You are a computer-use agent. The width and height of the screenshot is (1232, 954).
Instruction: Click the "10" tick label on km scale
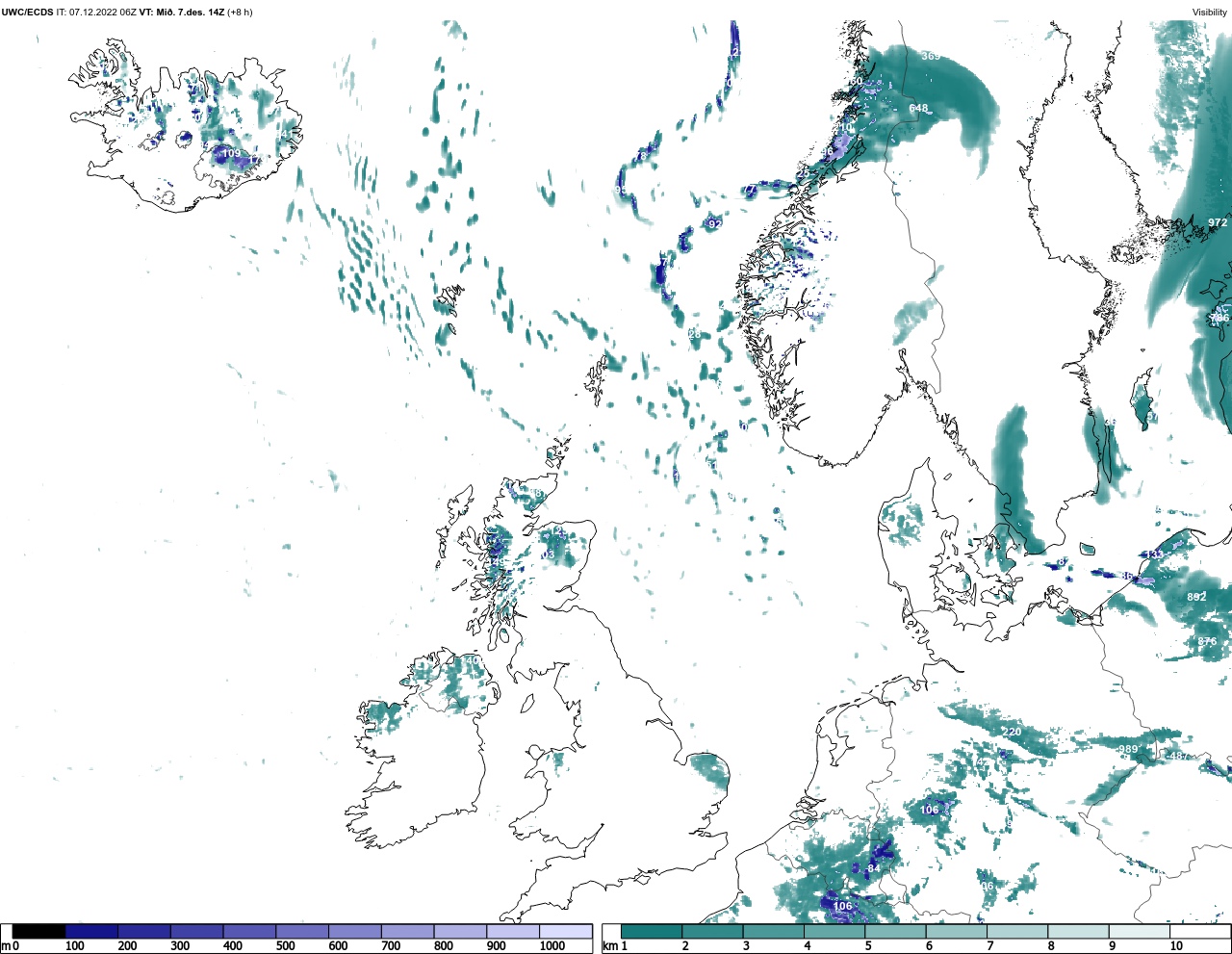[1176, 946]
